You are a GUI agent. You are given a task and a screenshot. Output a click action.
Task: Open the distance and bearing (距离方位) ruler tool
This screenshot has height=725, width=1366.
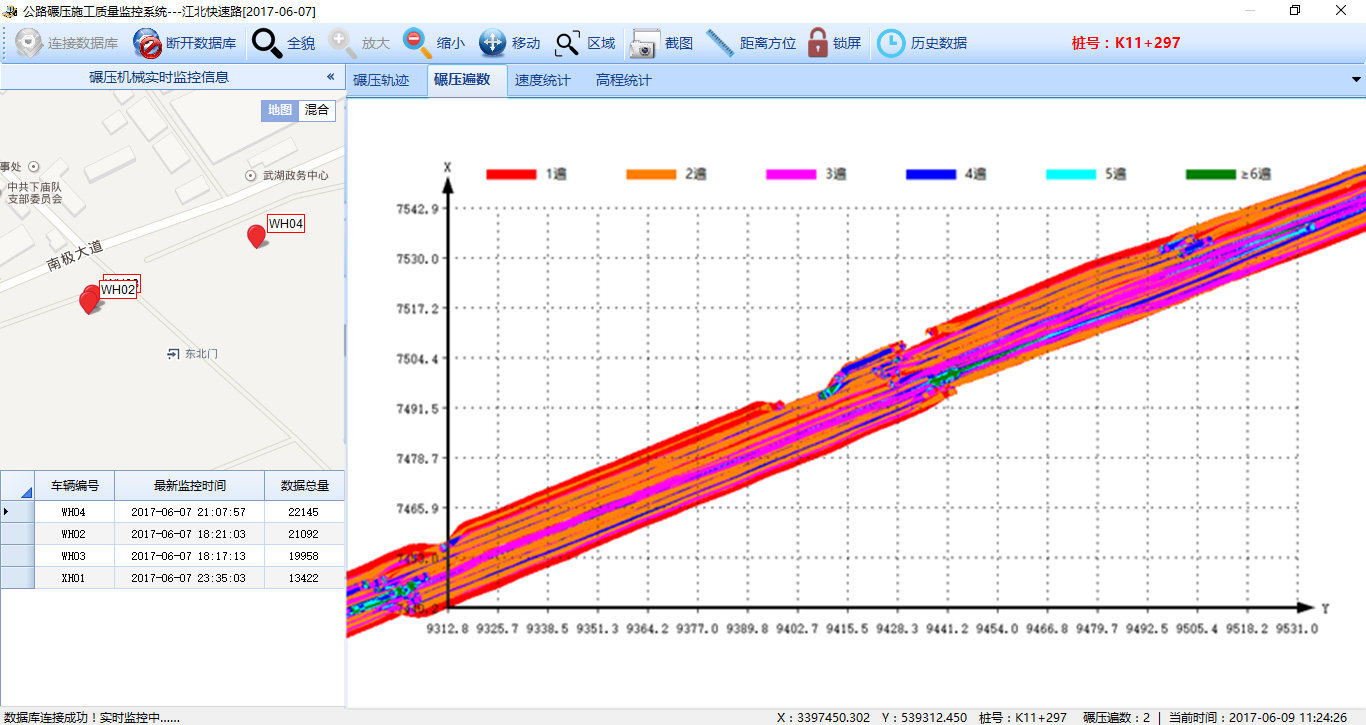coord(720,43)
